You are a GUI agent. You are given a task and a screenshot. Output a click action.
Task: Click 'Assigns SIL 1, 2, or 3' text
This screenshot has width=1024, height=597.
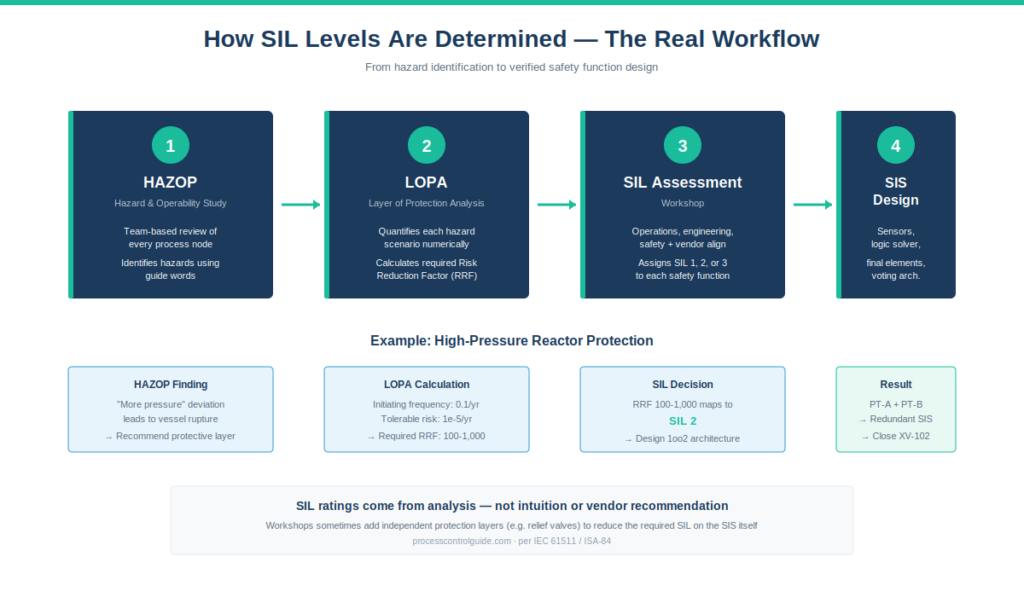coord(682,263)
